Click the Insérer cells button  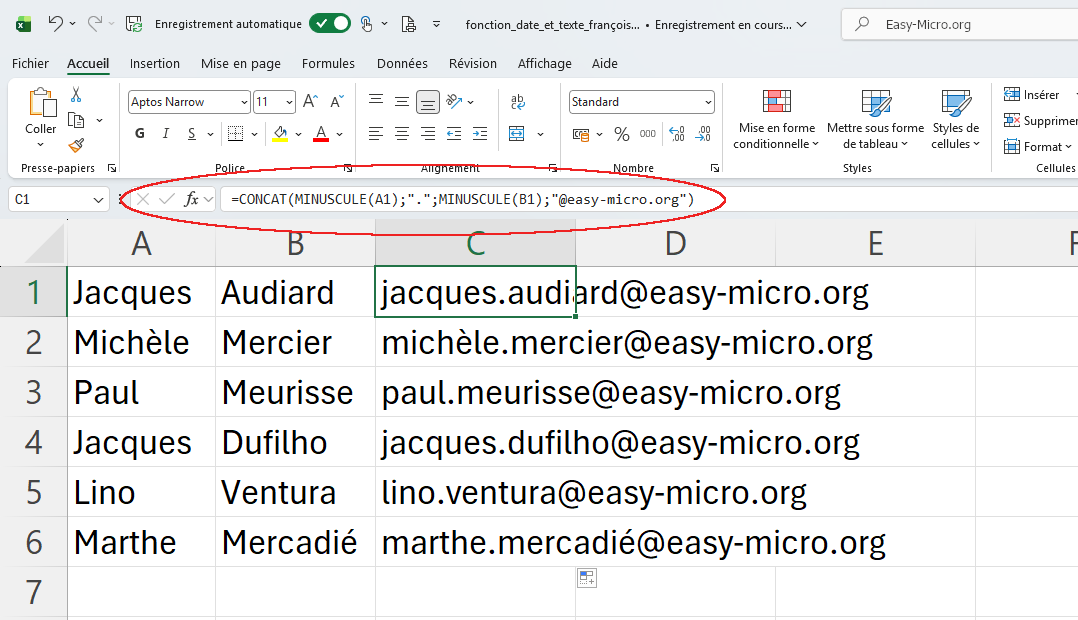(1032, 95)
